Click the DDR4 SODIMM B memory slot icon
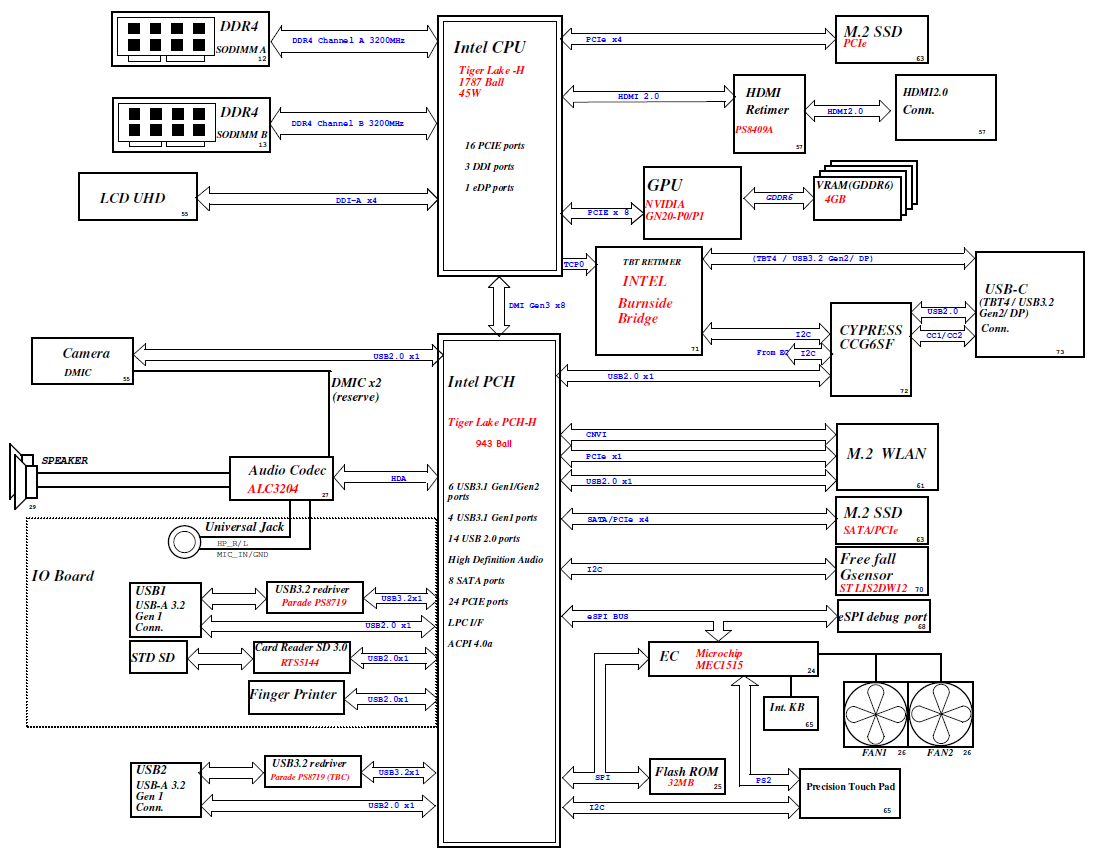The width and height of the screenshot is (1094, 855). coord(166,124)
